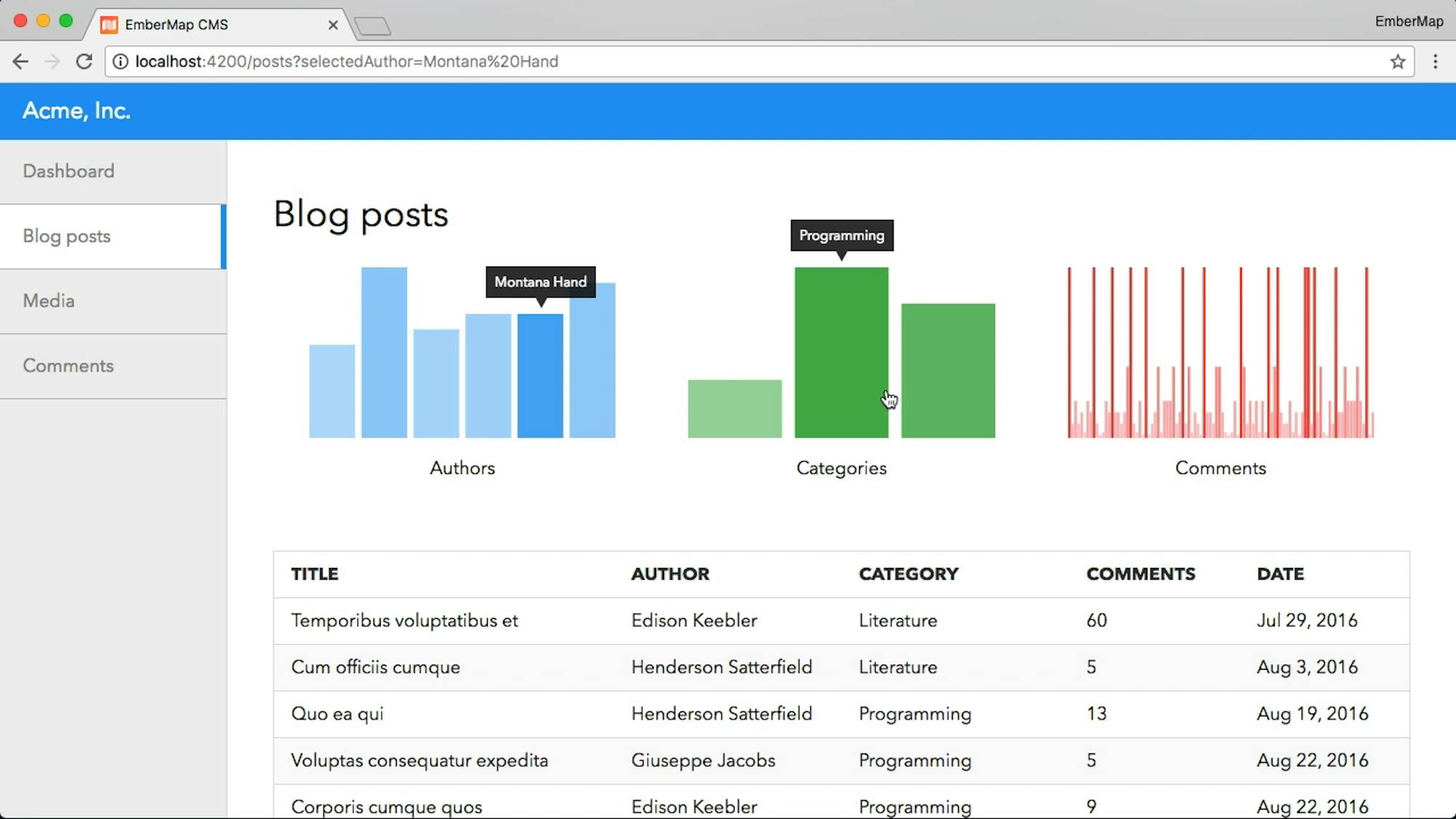Click the AUTHOR column header
This screenshot has height=819, width=1456.
click(670, 574)
